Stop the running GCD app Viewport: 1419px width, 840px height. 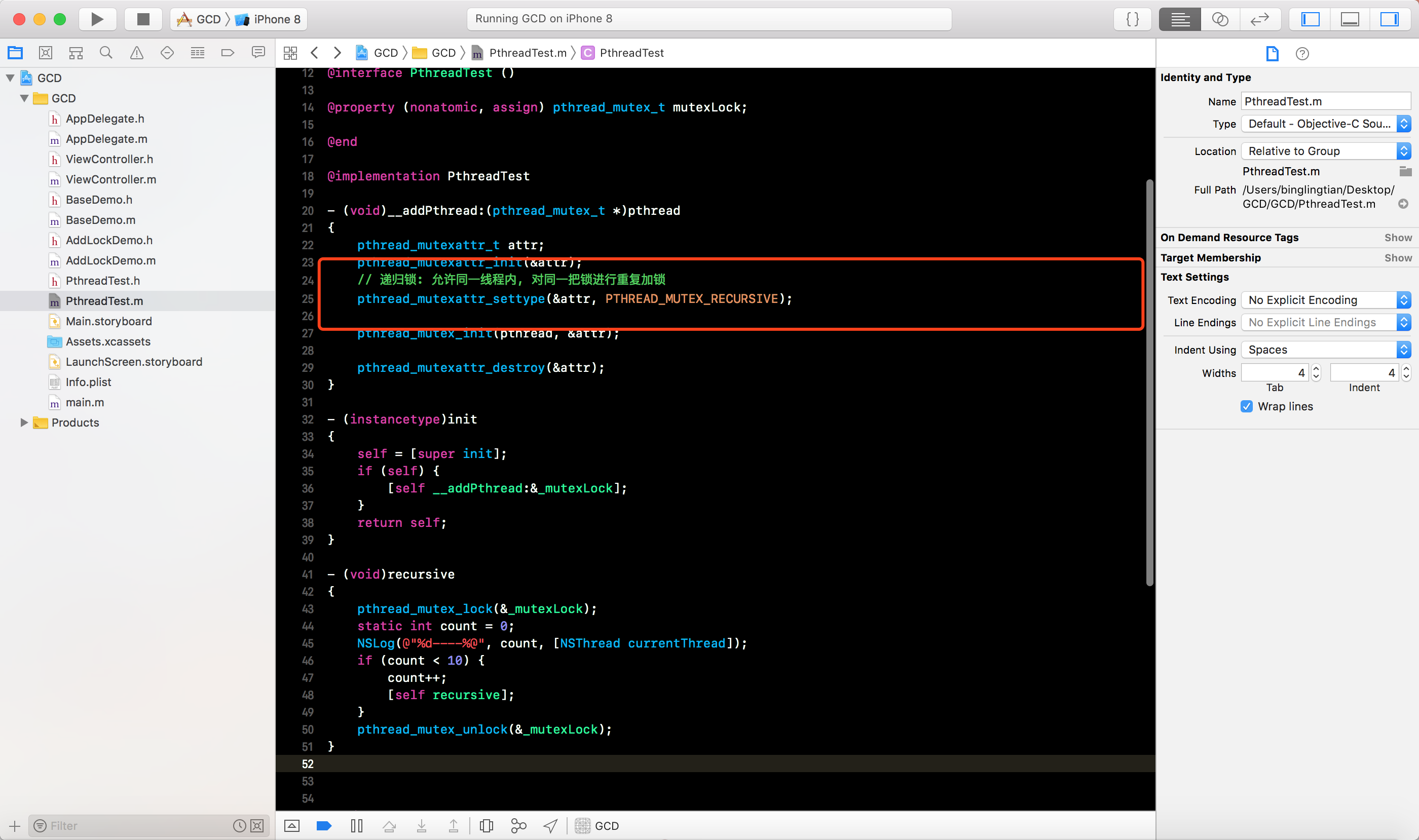coord(143,19)
